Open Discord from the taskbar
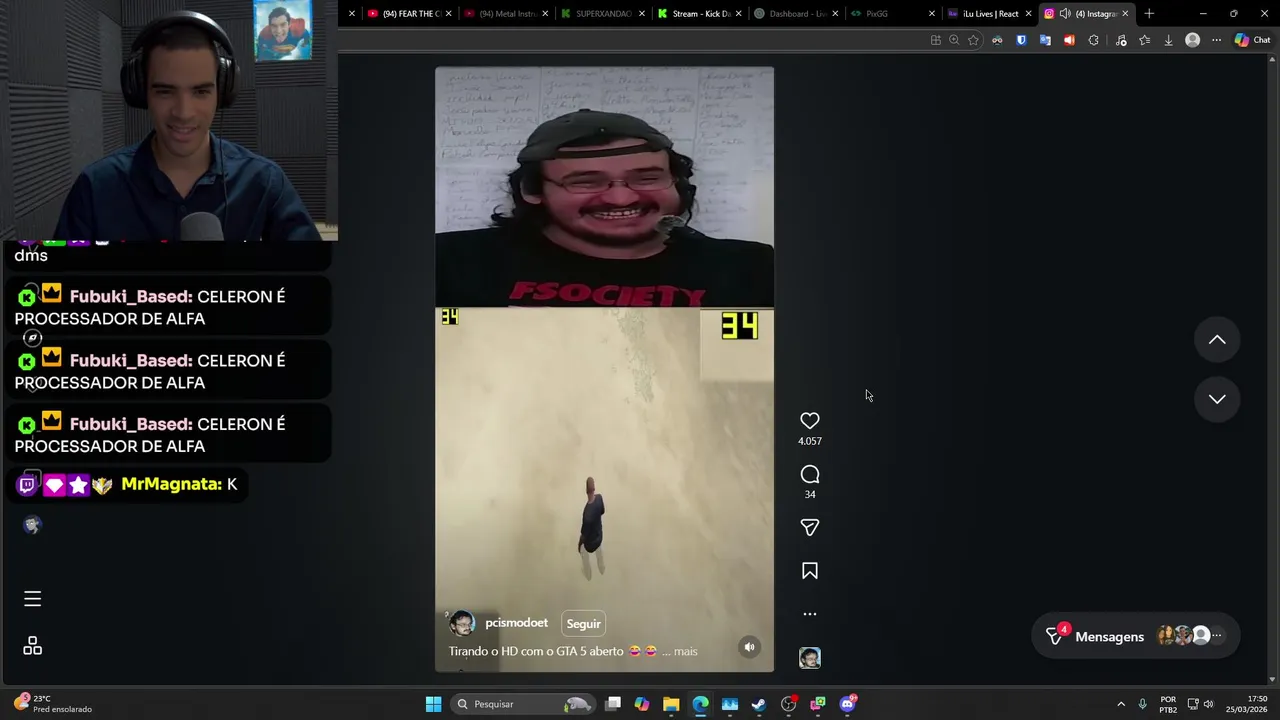 click(x=847, y=704)
